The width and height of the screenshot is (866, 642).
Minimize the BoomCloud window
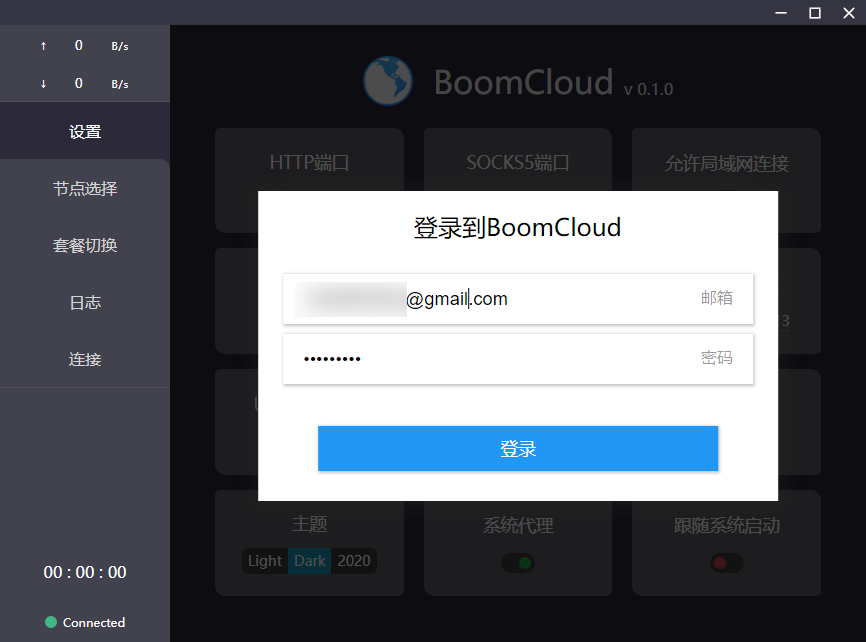781,12
